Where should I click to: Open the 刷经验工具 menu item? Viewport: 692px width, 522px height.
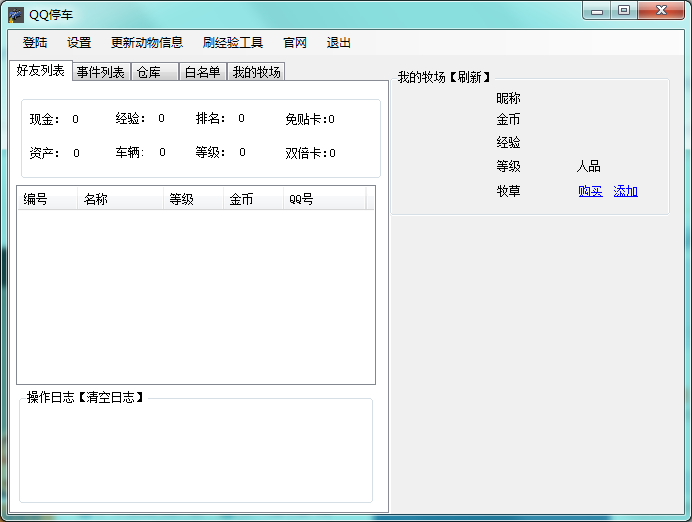[x=232, y=43]
